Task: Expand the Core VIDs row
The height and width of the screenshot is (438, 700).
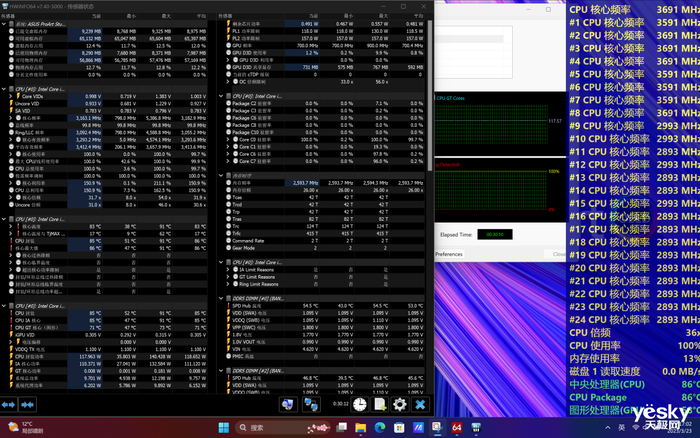Action: (11, 96)
